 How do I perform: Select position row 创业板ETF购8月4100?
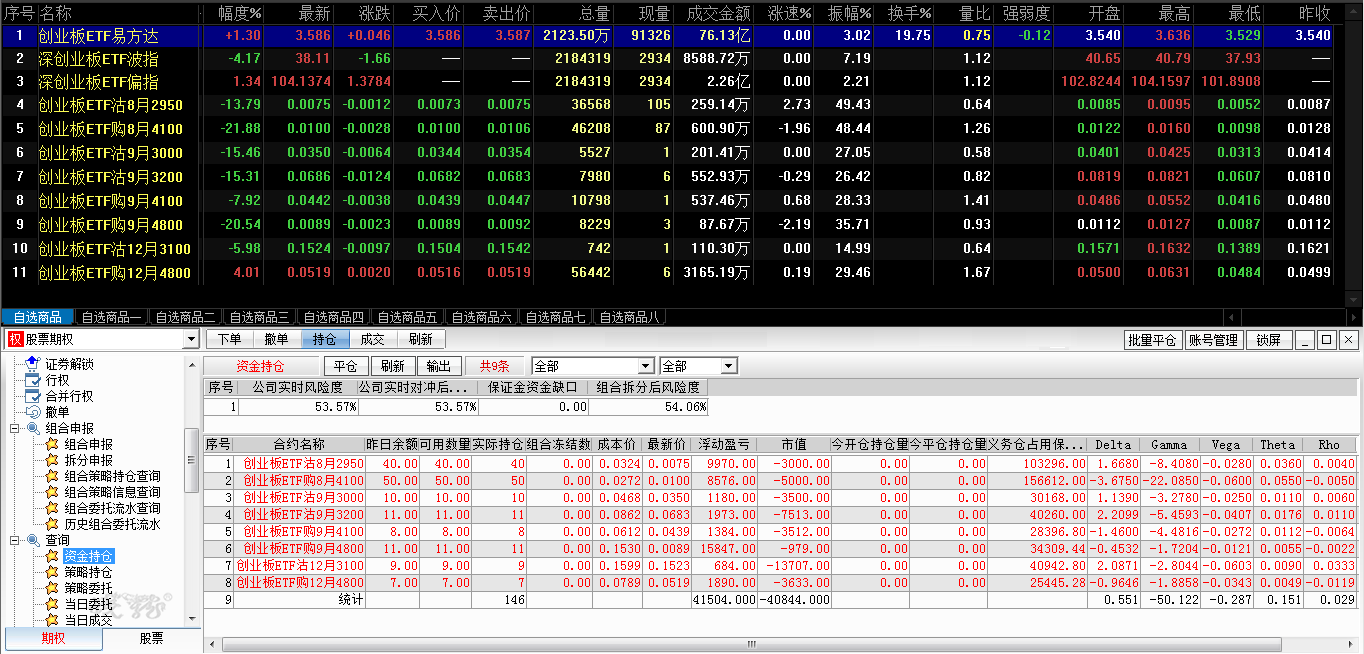tap(780, 480)
